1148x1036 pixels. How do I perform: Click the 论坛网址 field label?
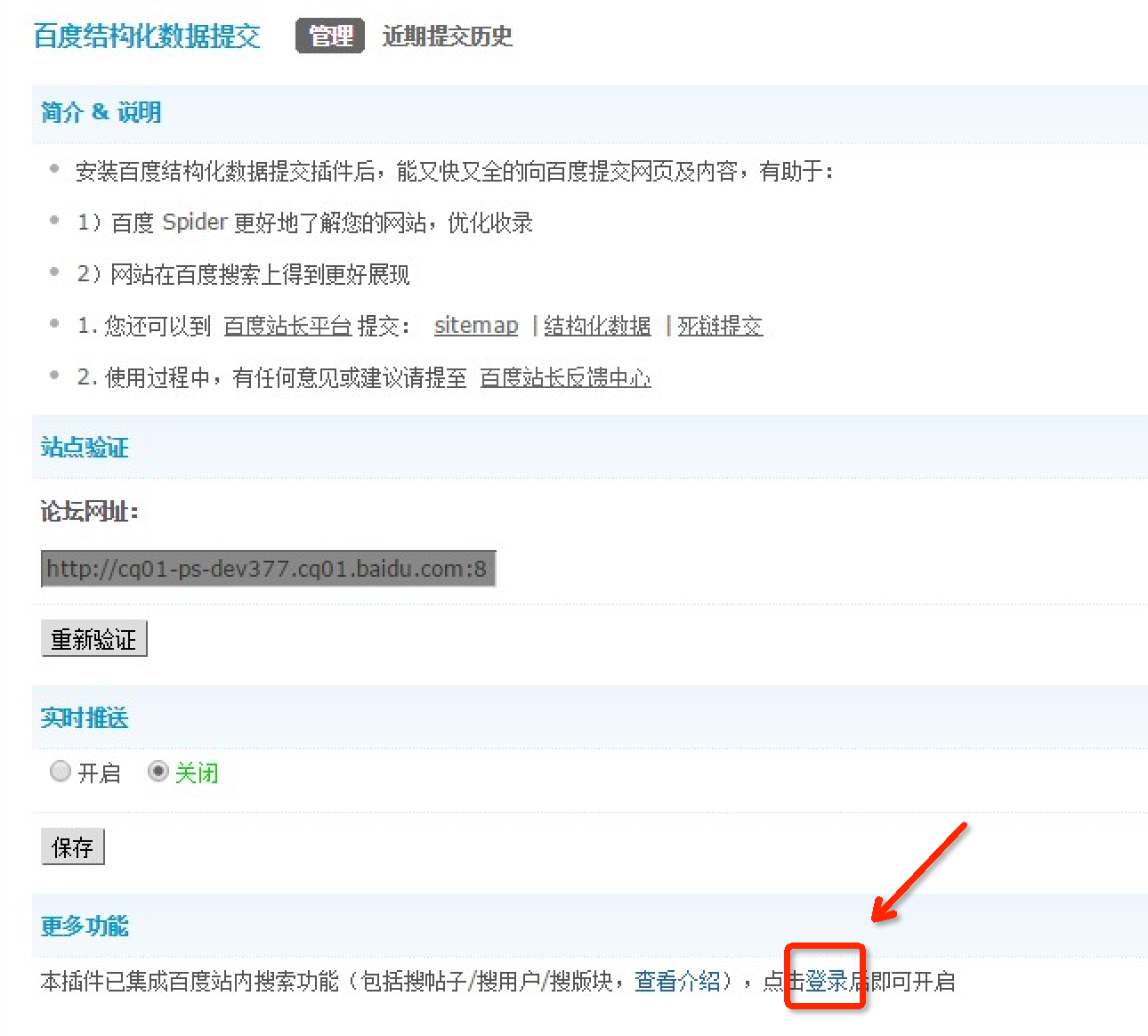click(89, 512)
